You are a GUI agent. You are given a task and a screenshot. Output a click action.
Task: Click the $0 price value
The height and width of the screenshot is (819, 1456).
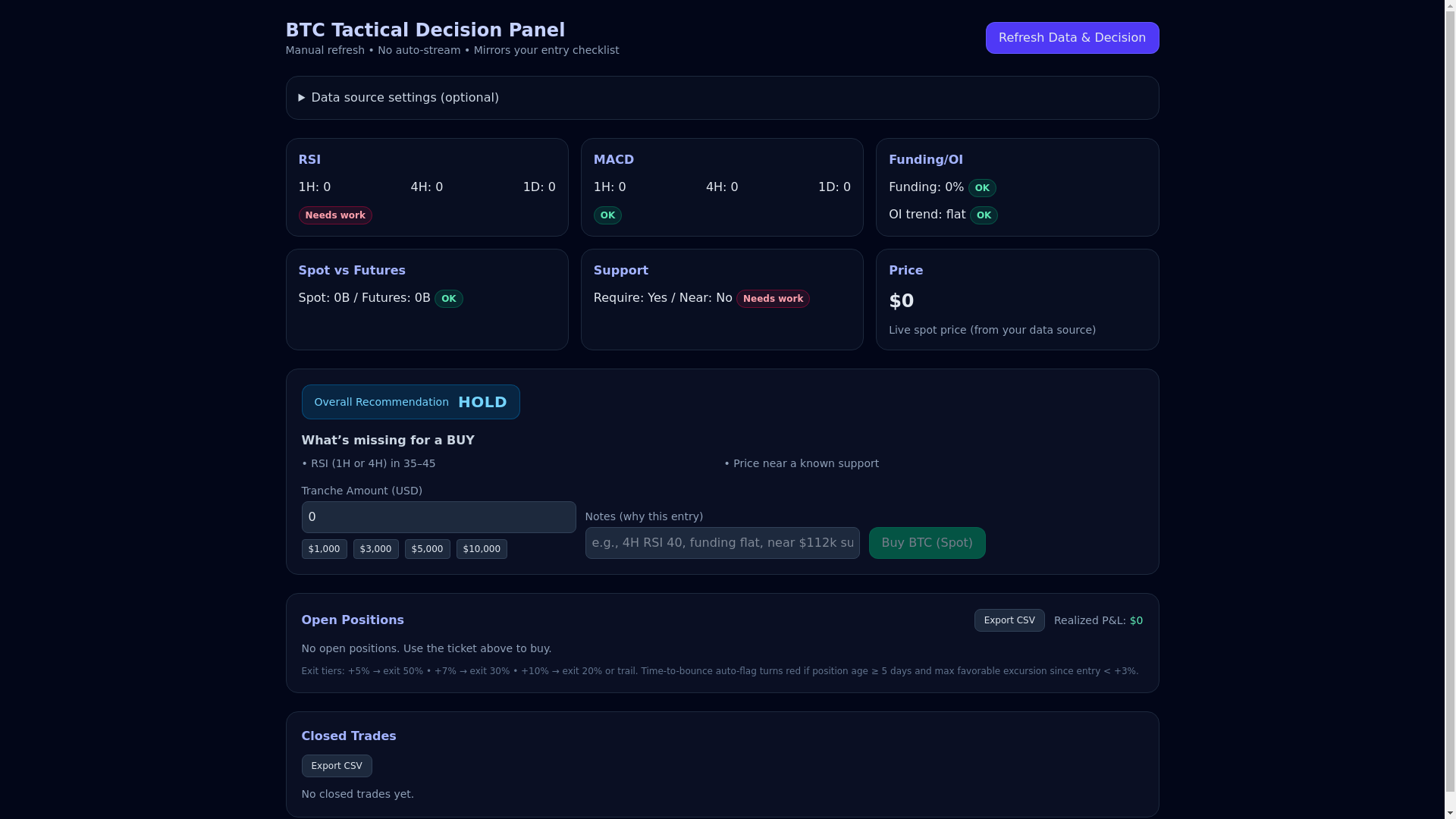point(901,301)
